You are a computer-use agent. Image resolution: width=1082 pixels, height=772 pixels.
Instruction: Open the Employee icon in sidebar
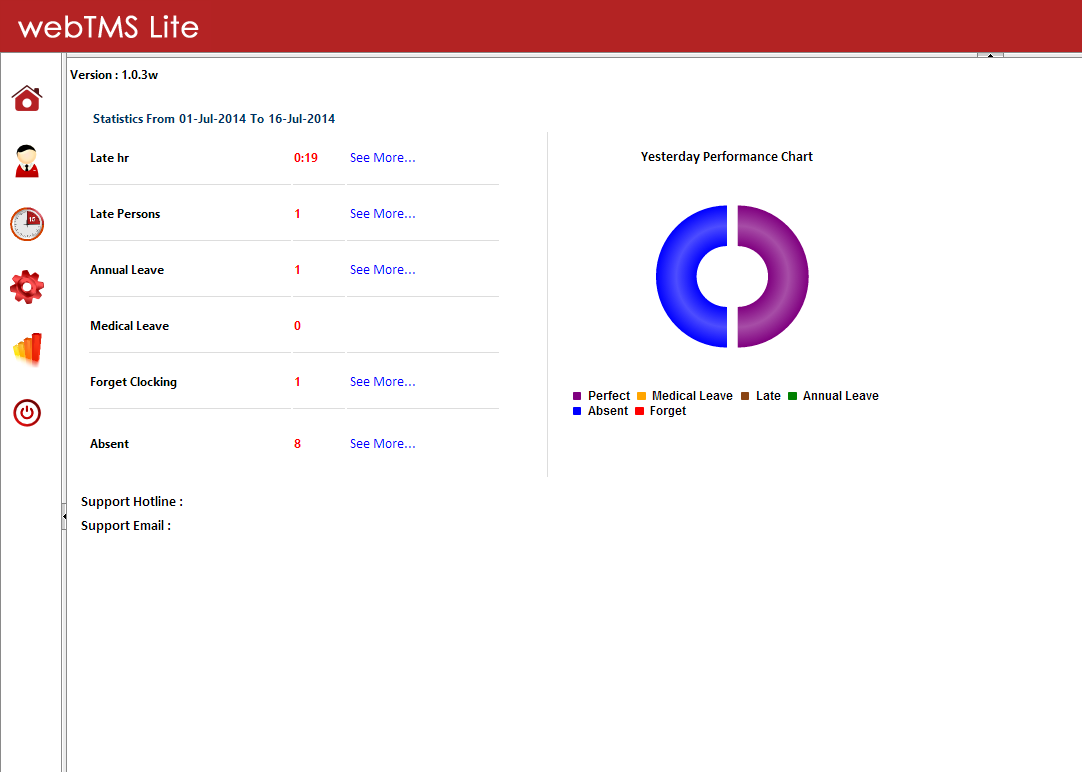[27, 161]
